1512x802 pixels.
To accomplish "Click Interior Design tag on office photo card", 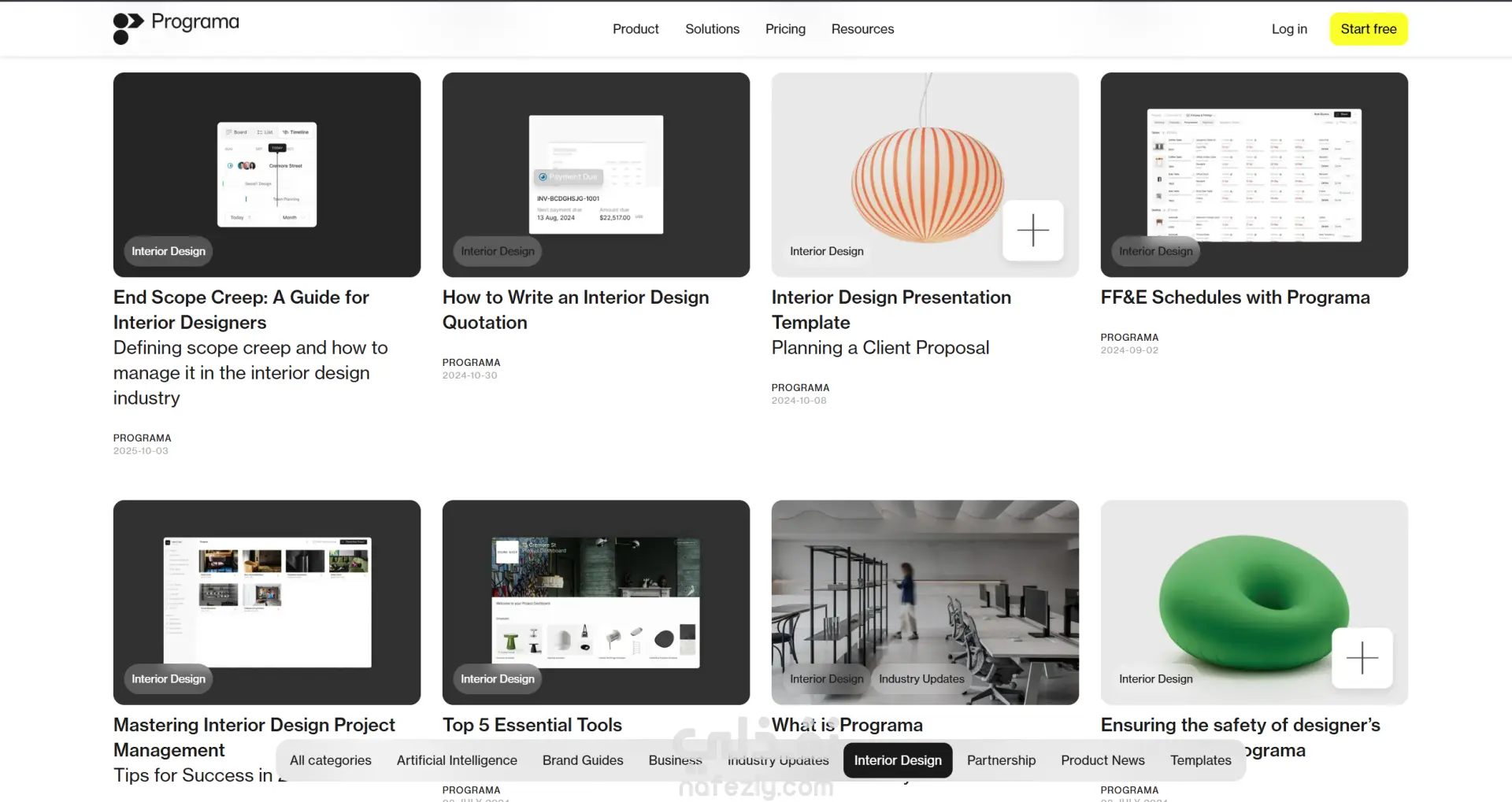I will pos(827,678).
